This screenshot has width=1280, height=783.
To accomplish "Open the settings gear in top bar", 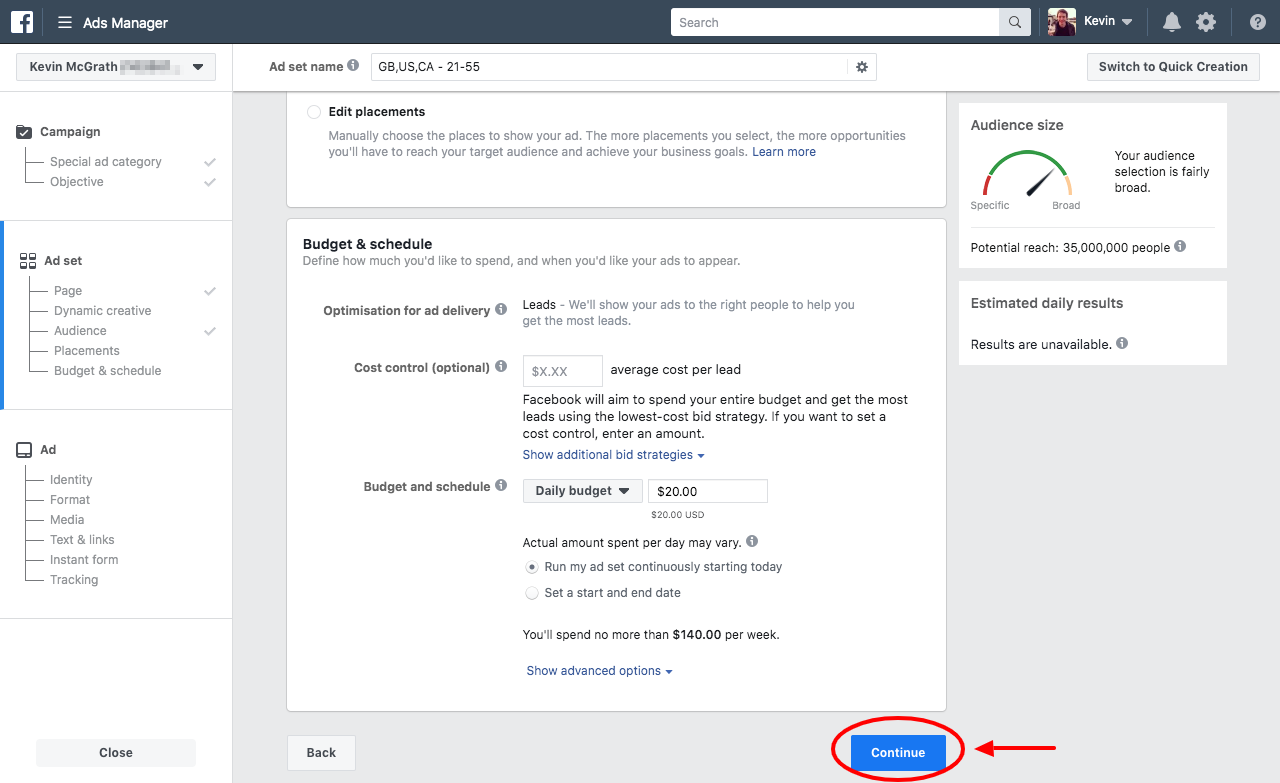I will point(1206,23).
